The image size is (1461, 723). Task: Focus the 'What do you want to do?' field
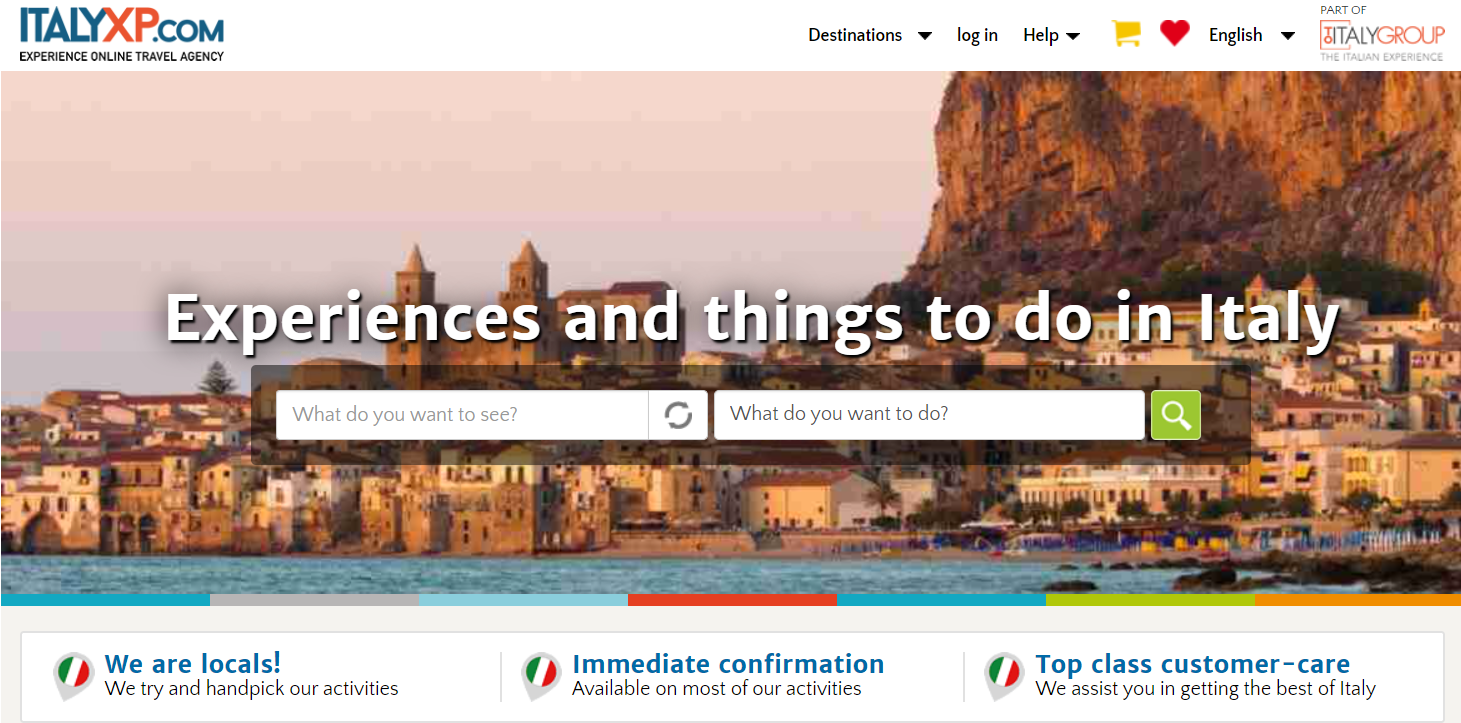click(x=929, y=415)
